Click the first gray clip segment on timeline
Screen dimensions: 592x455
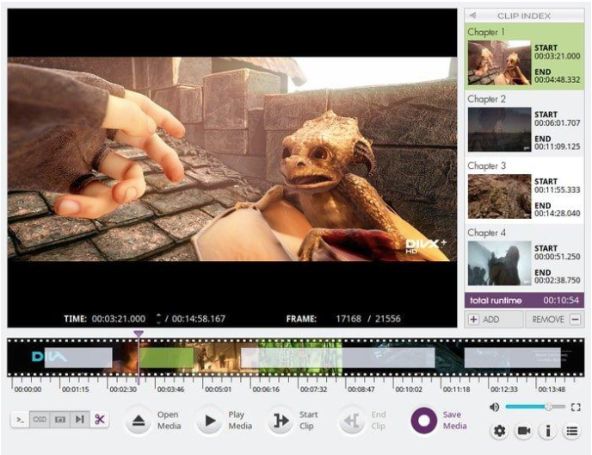point(78,358)
